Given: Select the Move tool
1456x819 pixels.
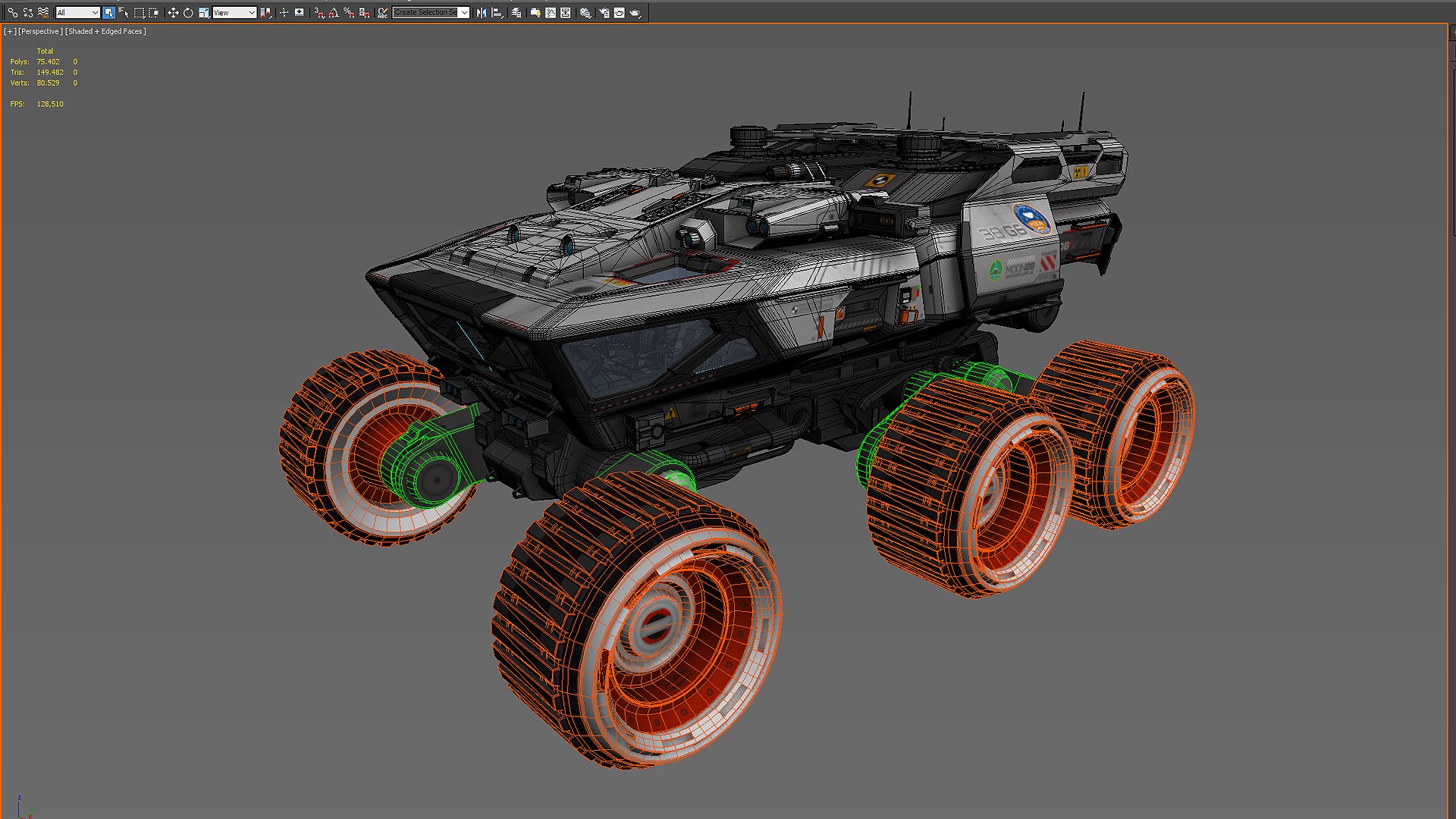Looking at the screenshot, I should point(173,13).
